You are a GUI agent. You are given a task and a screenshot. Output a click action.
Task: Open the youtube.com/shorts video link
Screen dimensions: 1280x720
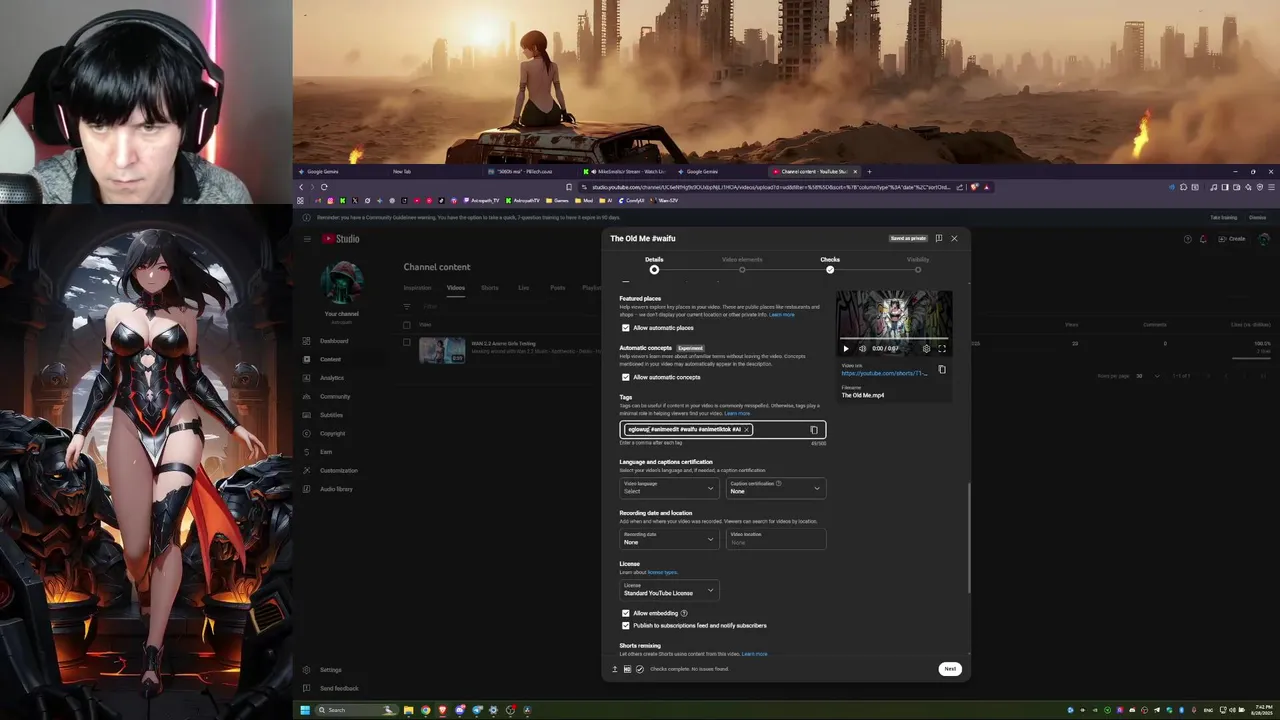884,373
